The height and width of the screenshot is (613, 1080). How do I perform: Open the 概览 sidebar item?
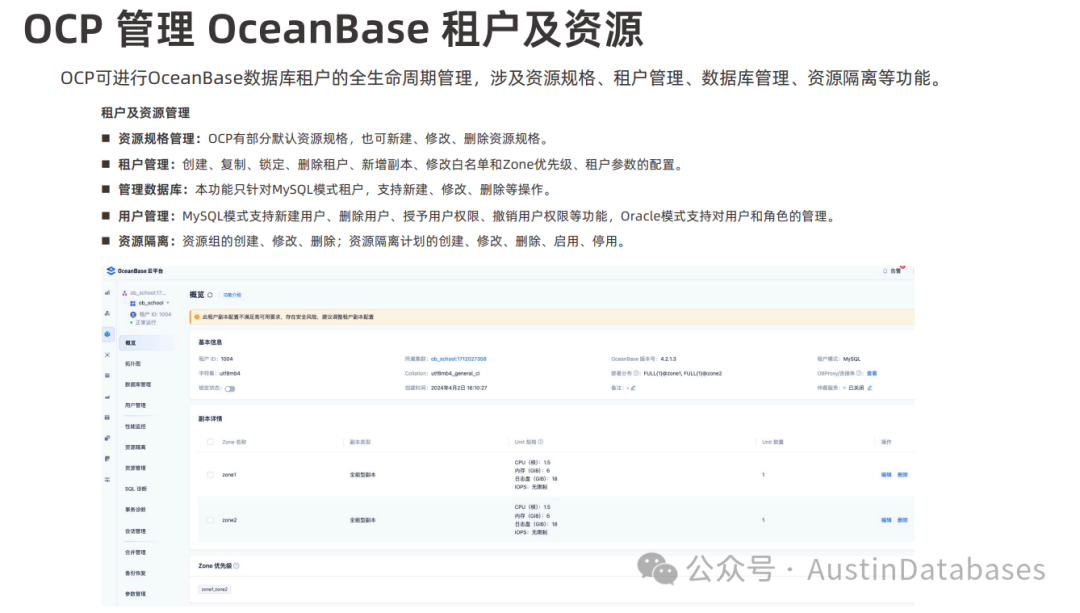point(146,343)
